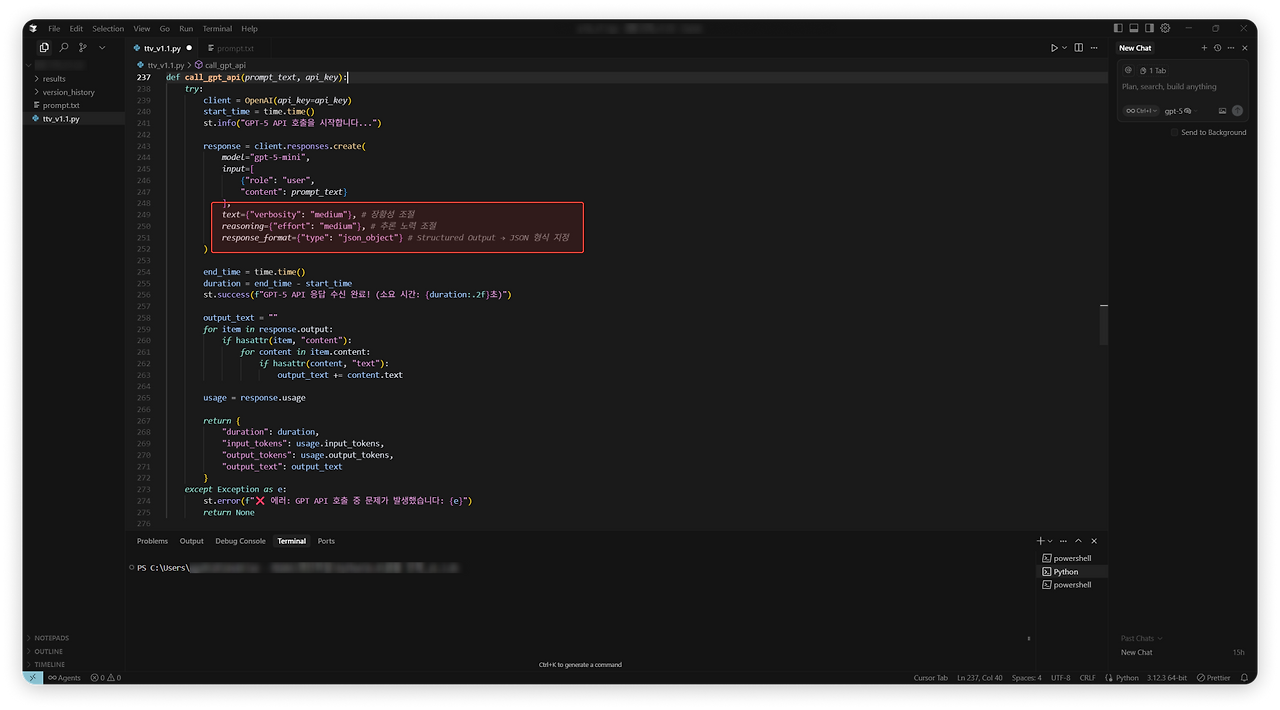Open Agents from the status bar
Screen dimensions: 1280x710
pyautogui.click(x=64, y=678)
